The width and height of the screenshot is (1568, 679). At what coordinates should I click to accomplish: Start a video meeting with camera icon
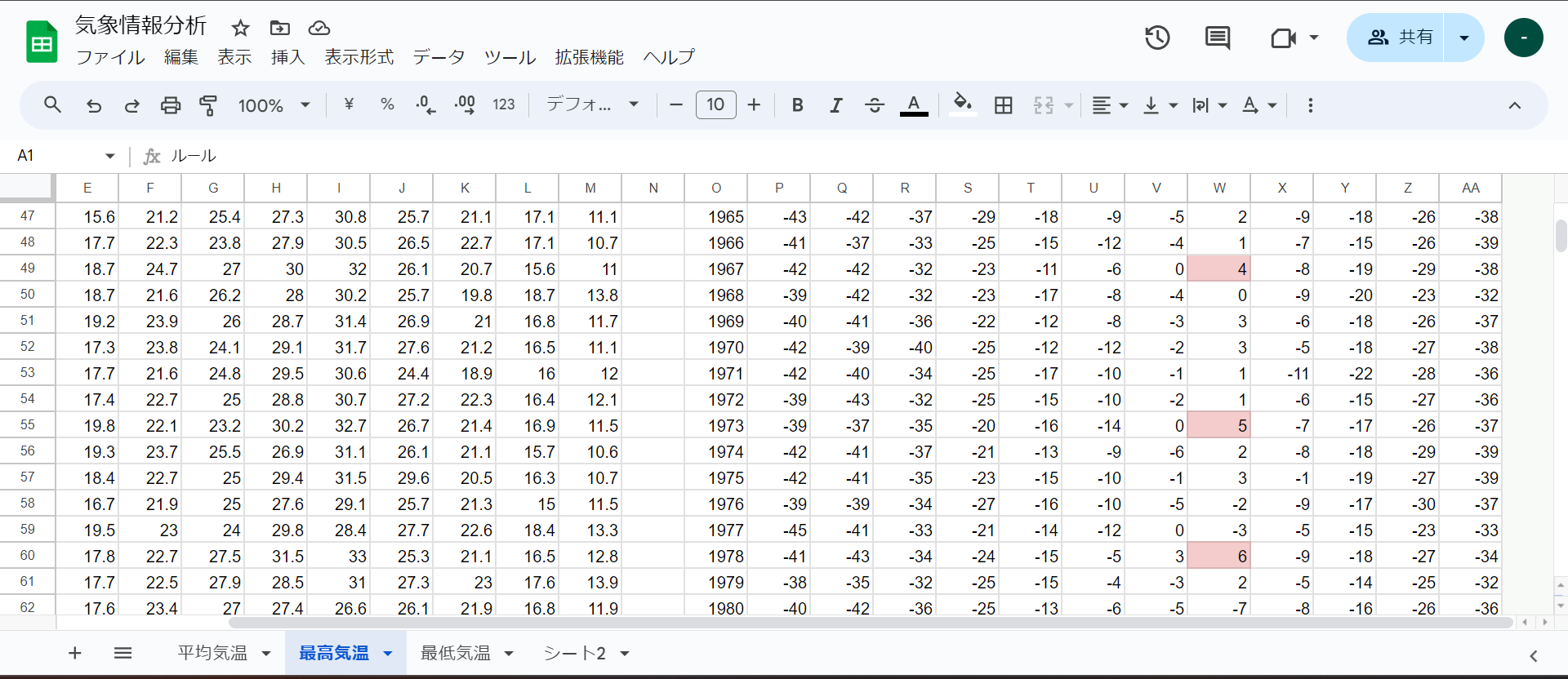1283,38
